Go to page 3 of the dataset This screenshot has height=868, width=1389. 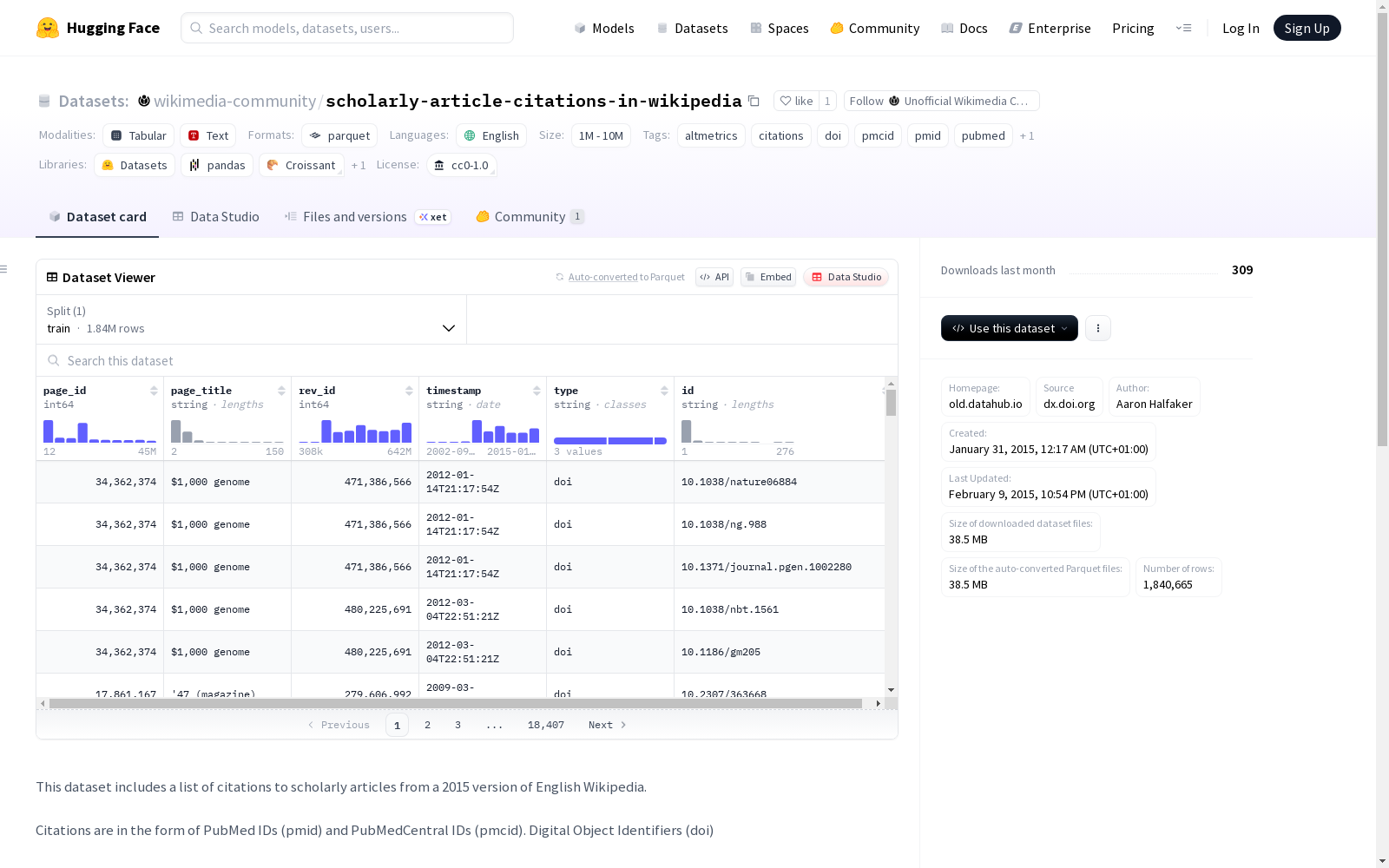coord(458,725)
